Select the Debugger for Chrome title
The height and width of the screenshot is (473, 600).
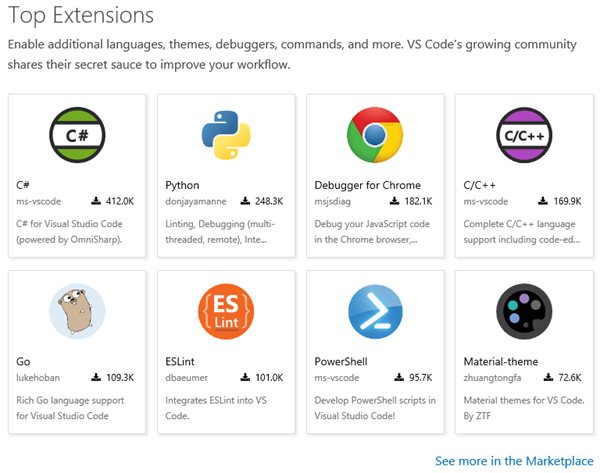(x=367, y=185)
